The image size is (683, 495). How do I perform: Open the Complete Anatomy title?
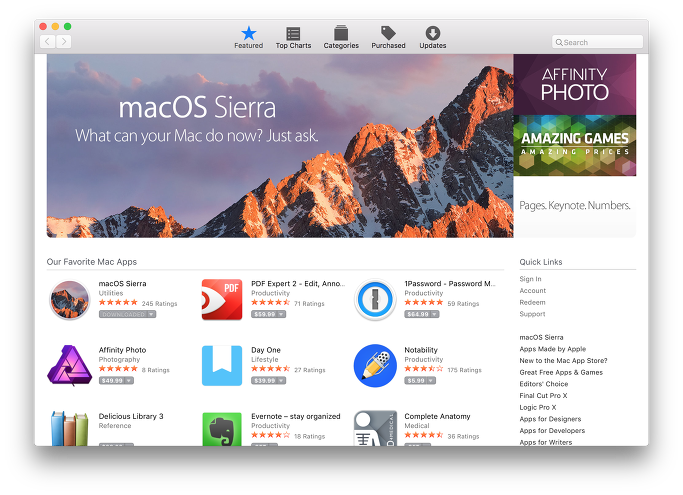pyautogui.click(x=437, y=416)
